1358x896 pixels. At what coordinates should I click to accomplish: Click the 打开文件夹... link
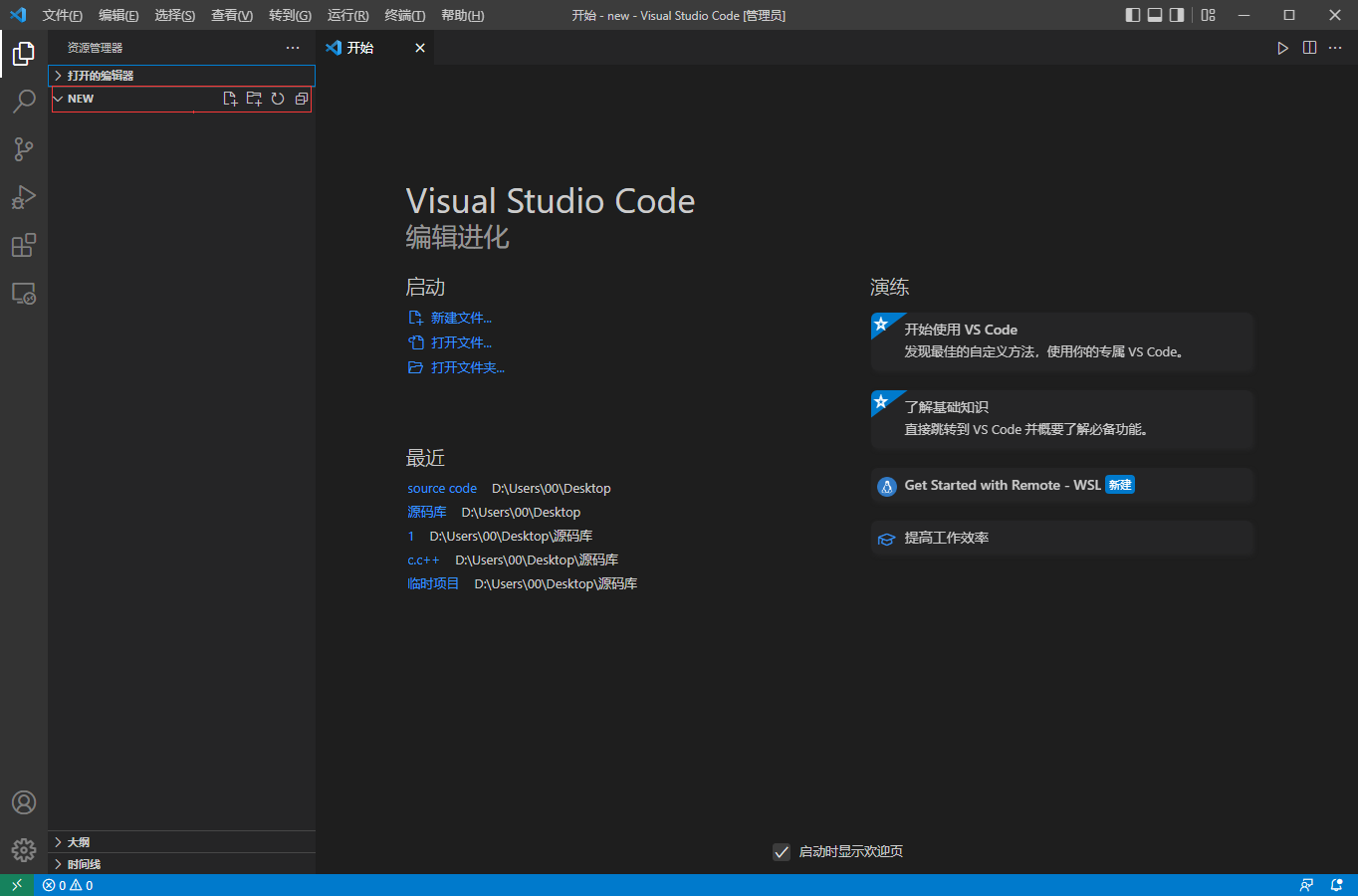coord(468,367)
